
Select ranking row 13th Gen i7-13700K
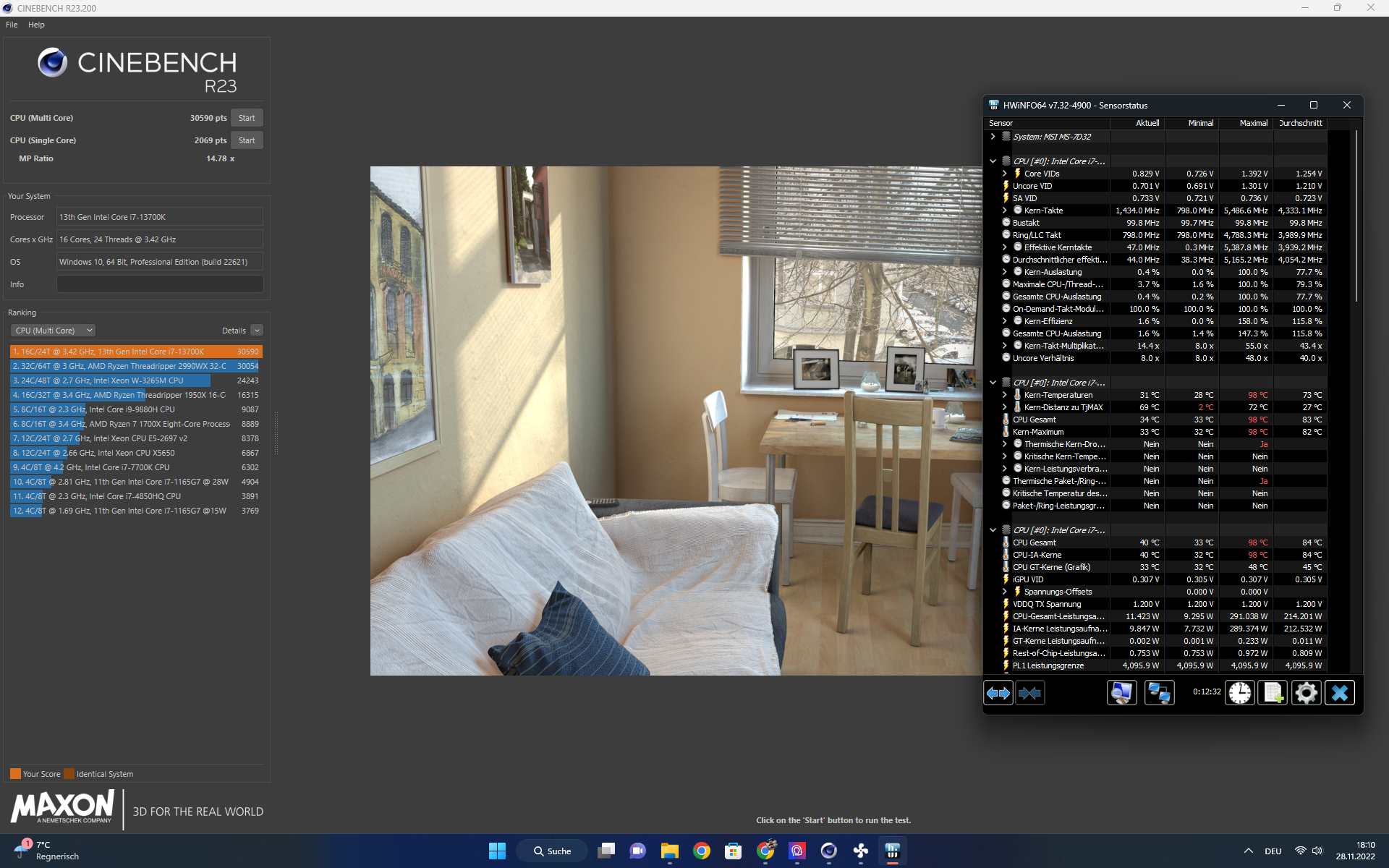(136, 352)
